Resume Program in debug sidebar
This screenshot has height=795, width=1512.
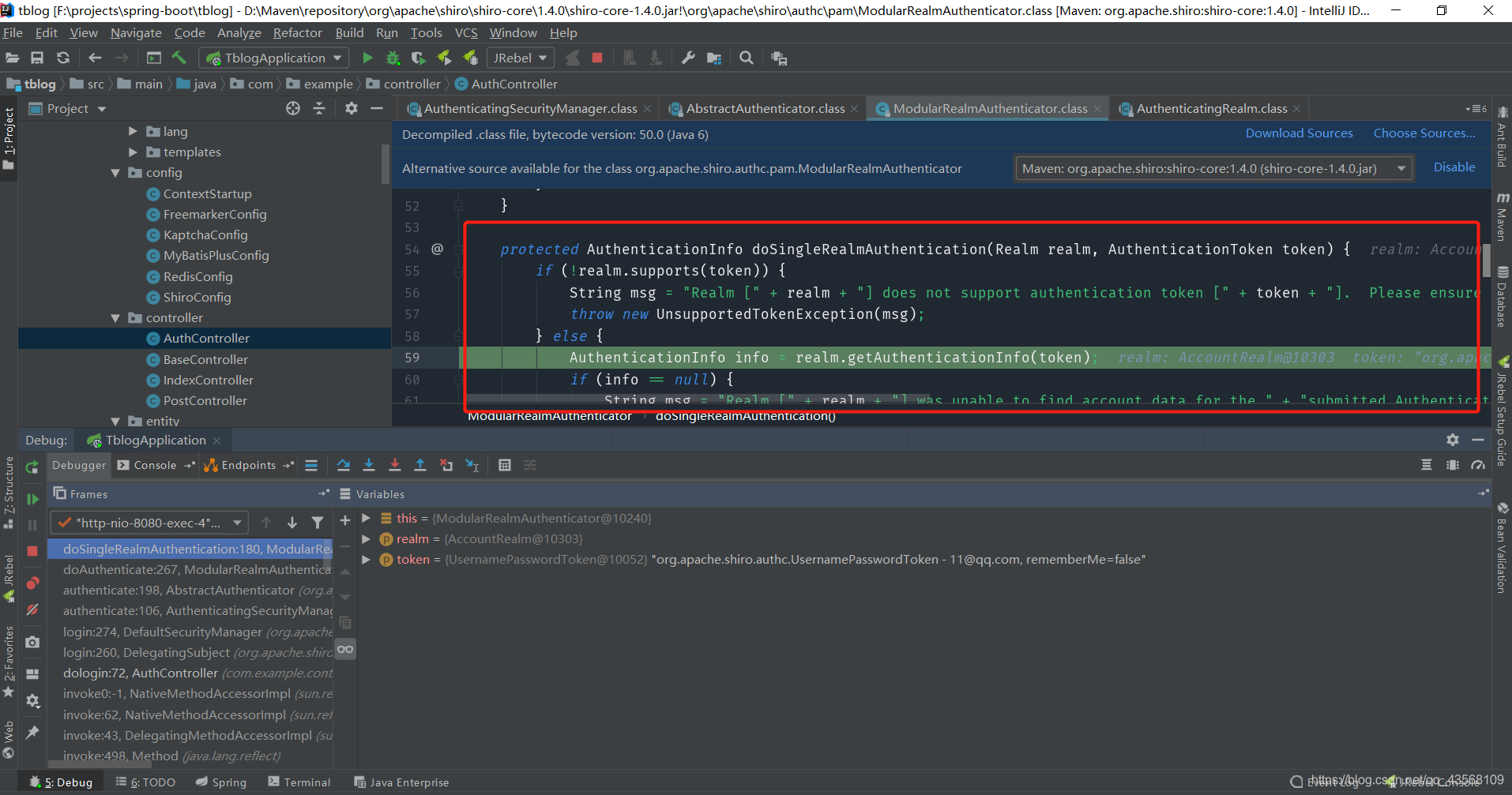pos(32,499)
